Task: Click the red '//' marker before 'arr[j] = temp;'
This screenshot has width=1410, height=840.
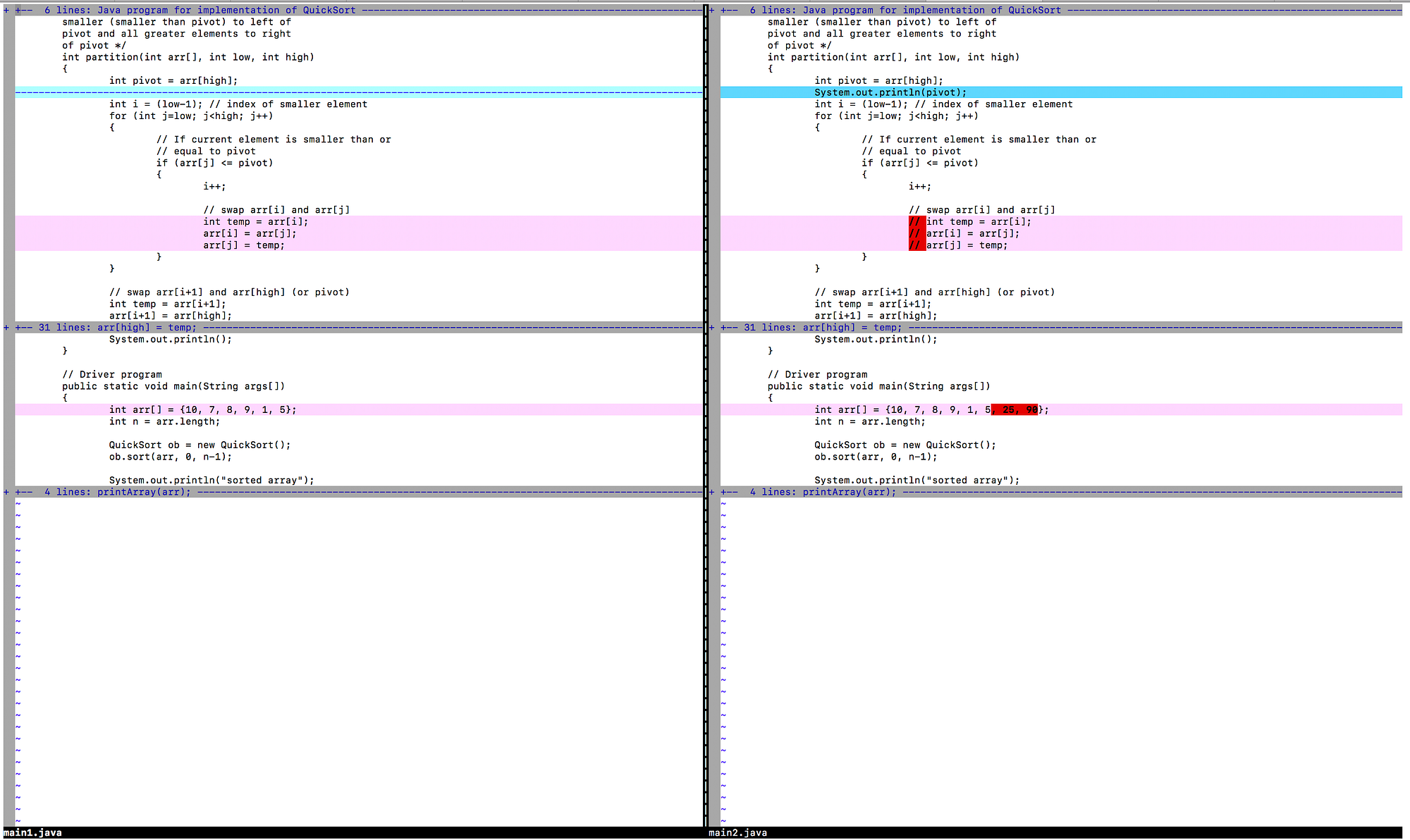Action: tap(915, 245)
